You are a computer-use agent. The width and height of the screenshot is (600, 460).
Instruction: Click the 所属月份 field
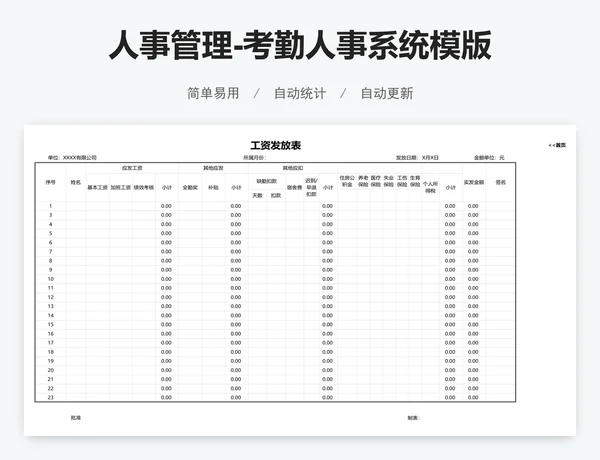click(254, 158)
